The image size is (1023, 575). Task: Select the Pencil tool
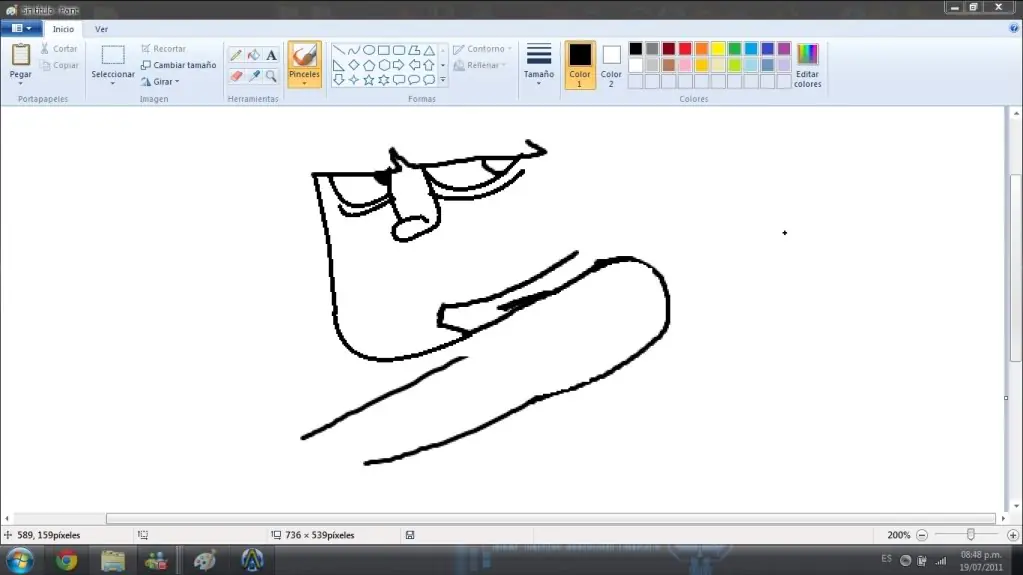click(x=236, y=55)
